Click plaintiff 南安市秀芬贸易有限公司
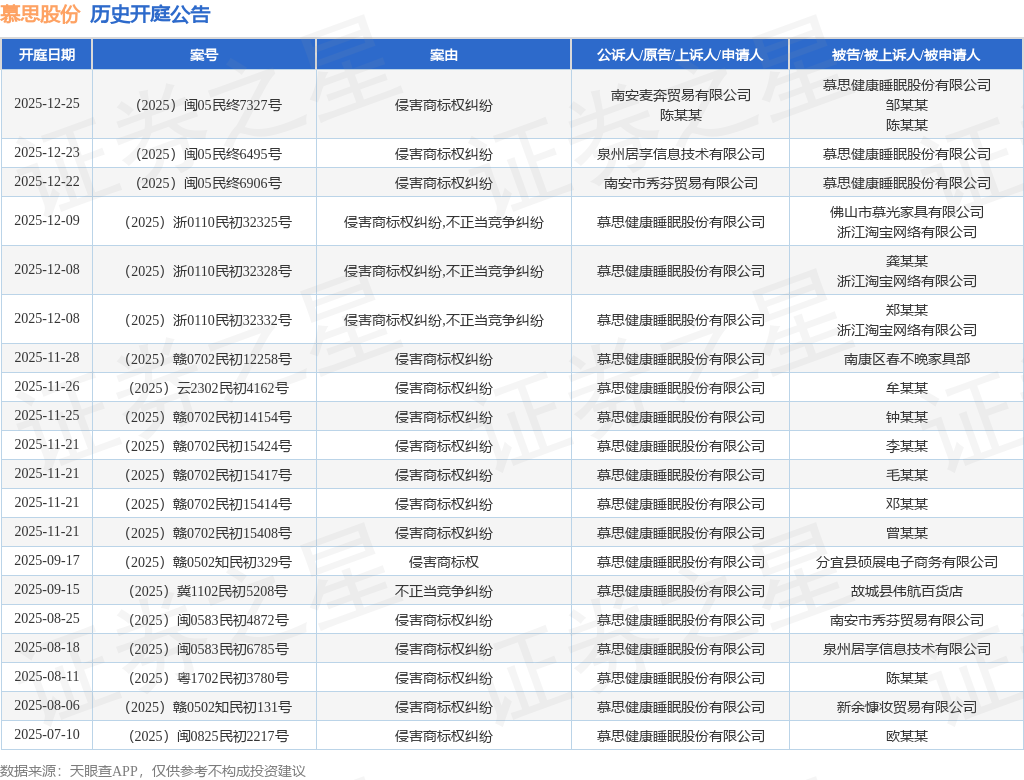This screenshot has height=780, width=1024. coord(680,183)
